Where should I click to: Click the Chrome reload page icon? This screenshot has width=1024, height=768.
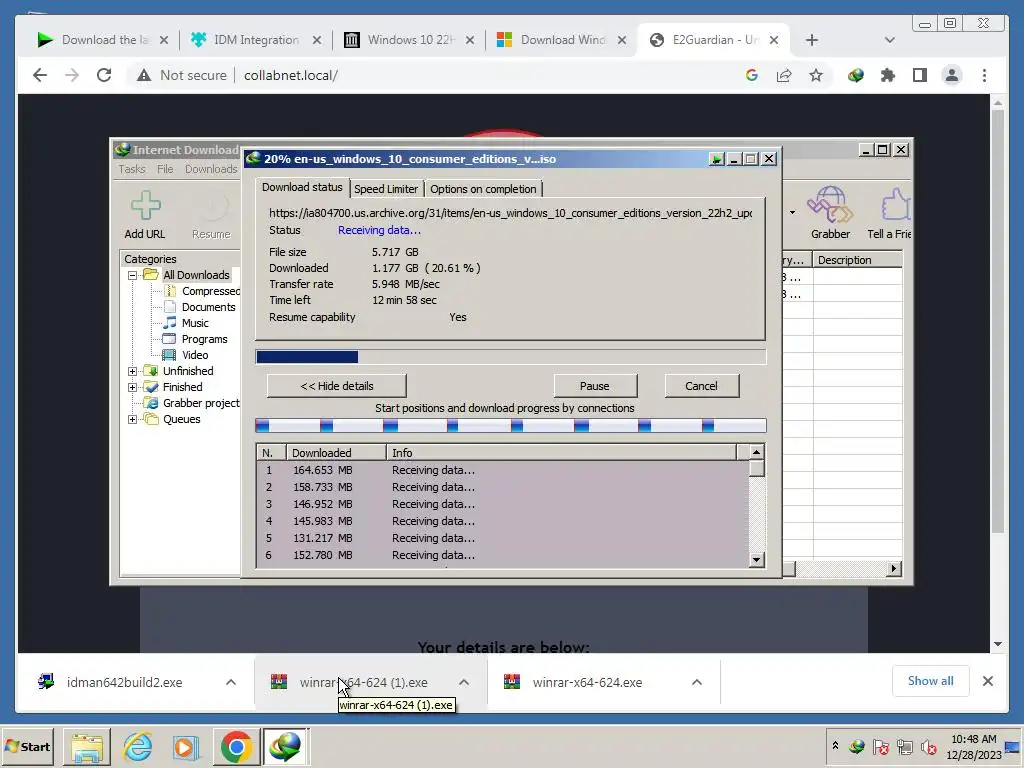(x=104, y=75)
